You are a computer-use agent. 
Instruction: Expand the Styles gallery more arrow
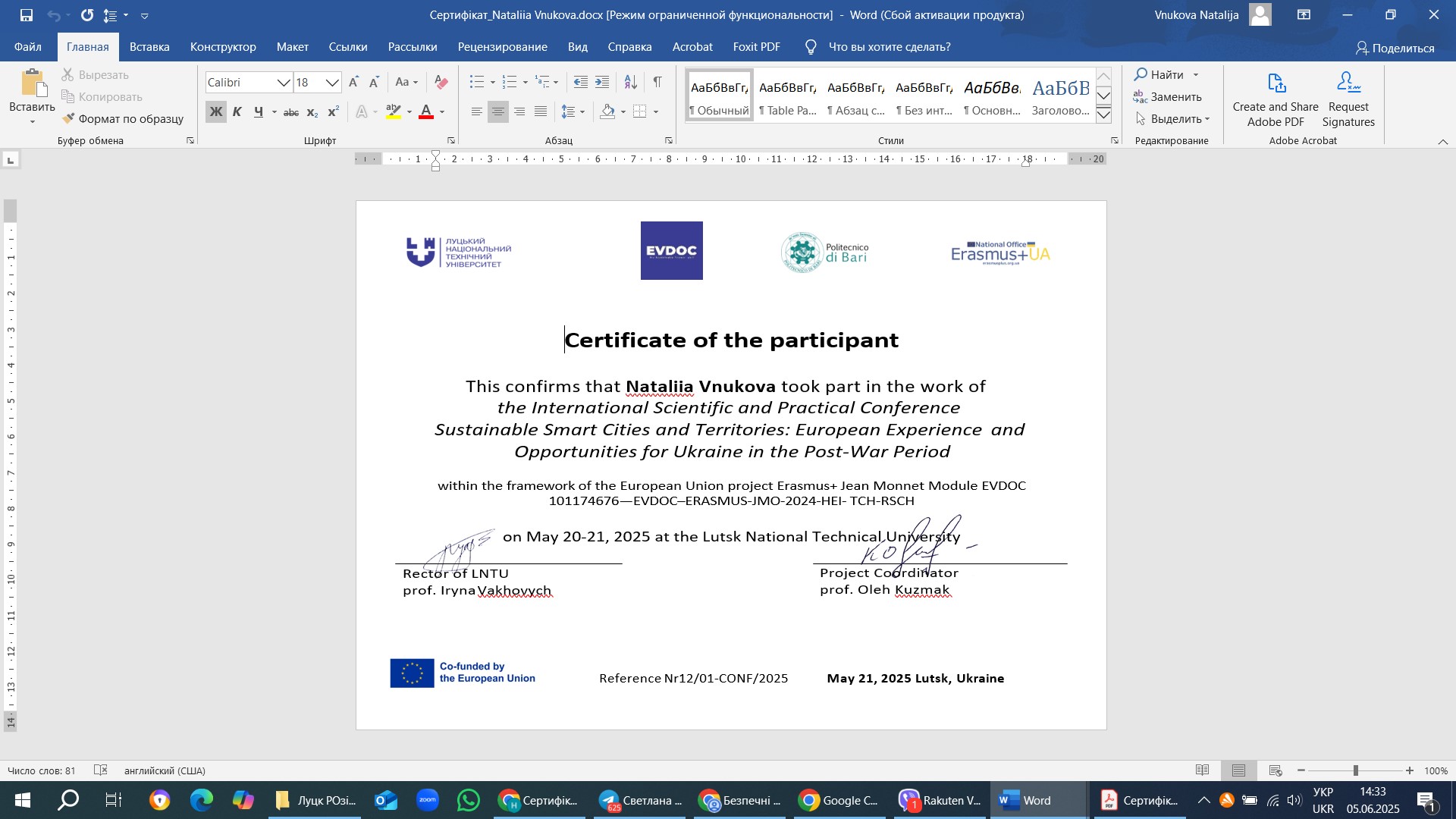click(x=1104, y=115)
